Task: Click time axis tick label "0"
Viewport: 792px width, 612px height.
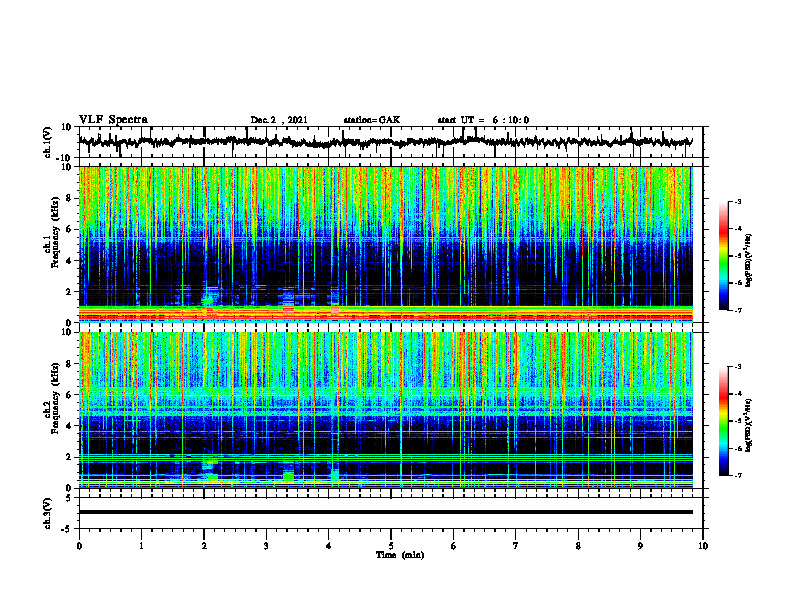Action: click(79, 546)
